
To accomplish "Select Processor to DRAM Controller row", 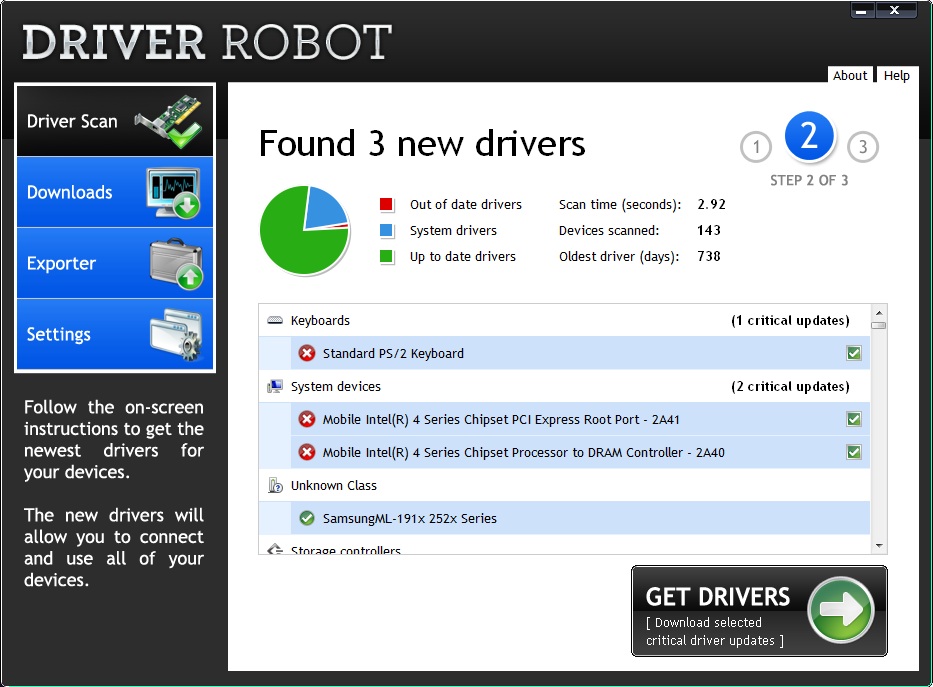I will [564, 453].
